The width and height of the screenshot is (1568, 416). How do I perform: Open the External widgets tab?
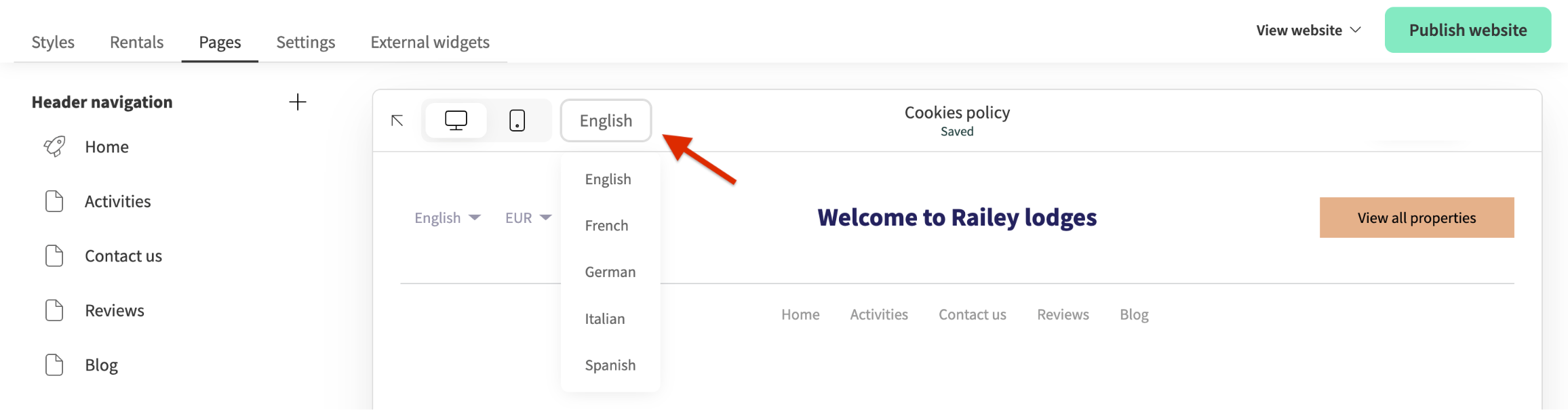429,42
